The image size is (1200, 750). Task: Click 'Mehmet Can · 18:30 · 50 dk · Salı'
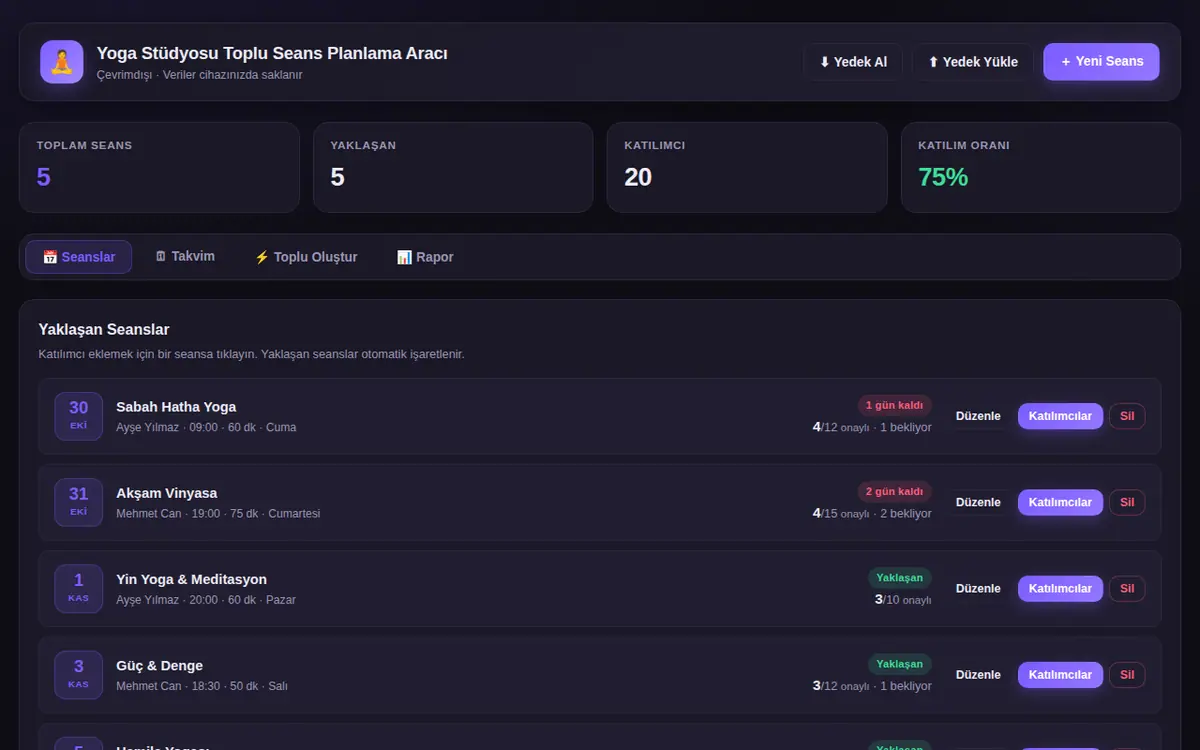(x=202, y=686)
